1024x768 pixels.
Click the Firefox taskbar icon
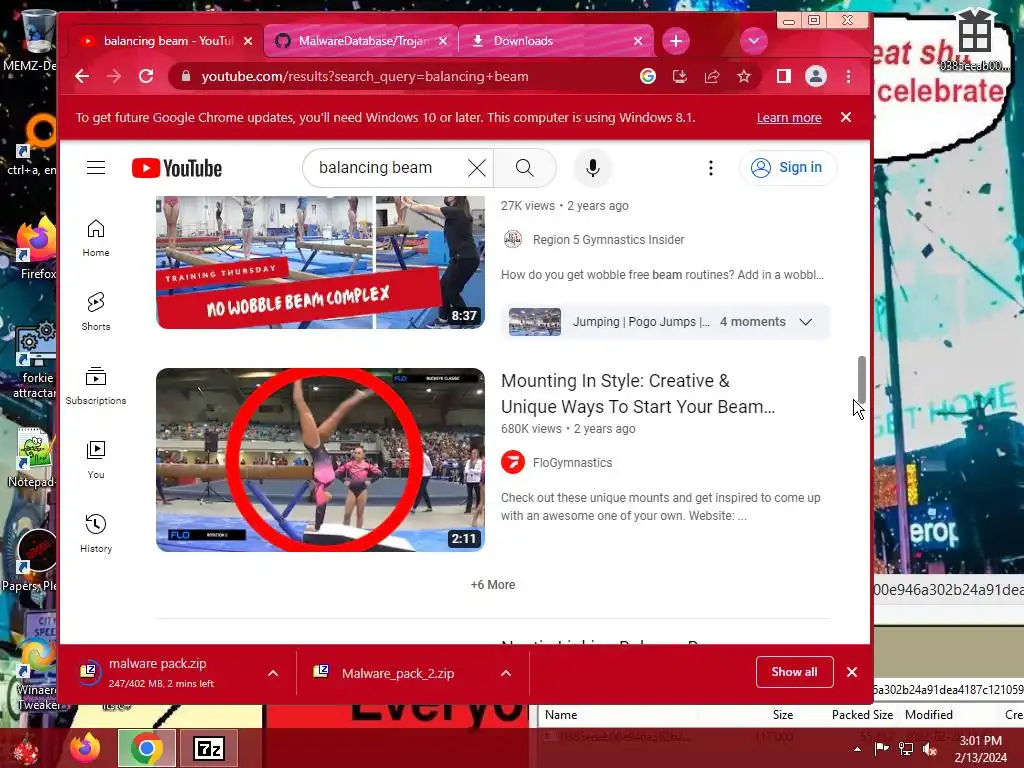(x=85, y=748)
